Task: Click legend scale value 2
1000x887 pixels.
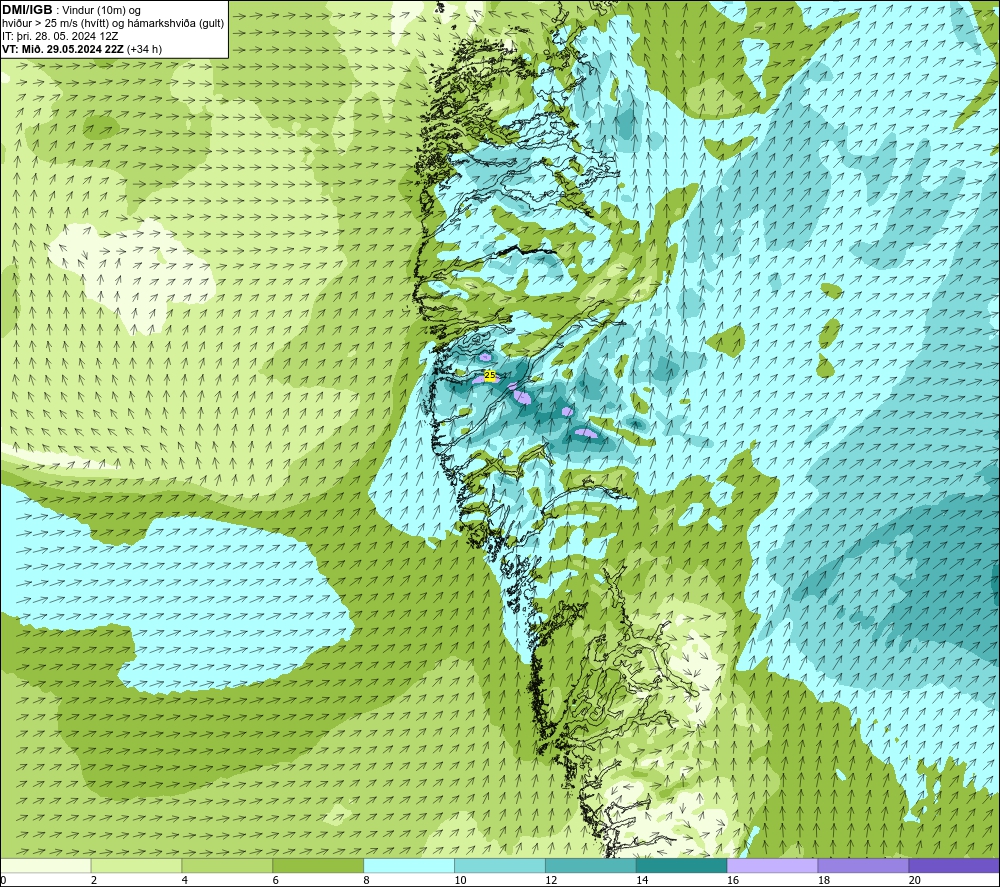Action: (x=94, y=880)
